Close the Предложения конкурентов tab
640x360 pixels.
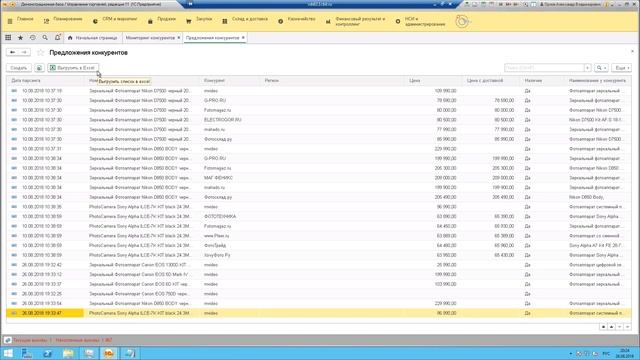pyautogui.click(x=243, y=38)
